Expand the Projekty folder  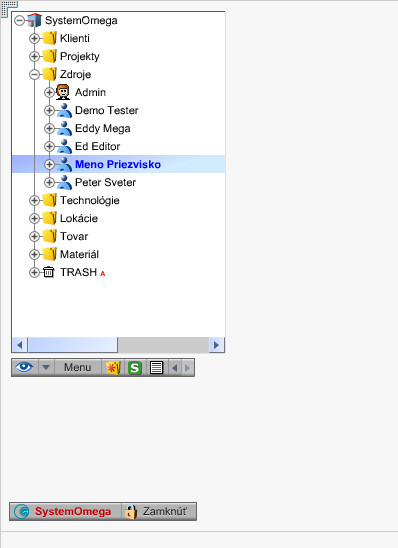click(34, 56)
